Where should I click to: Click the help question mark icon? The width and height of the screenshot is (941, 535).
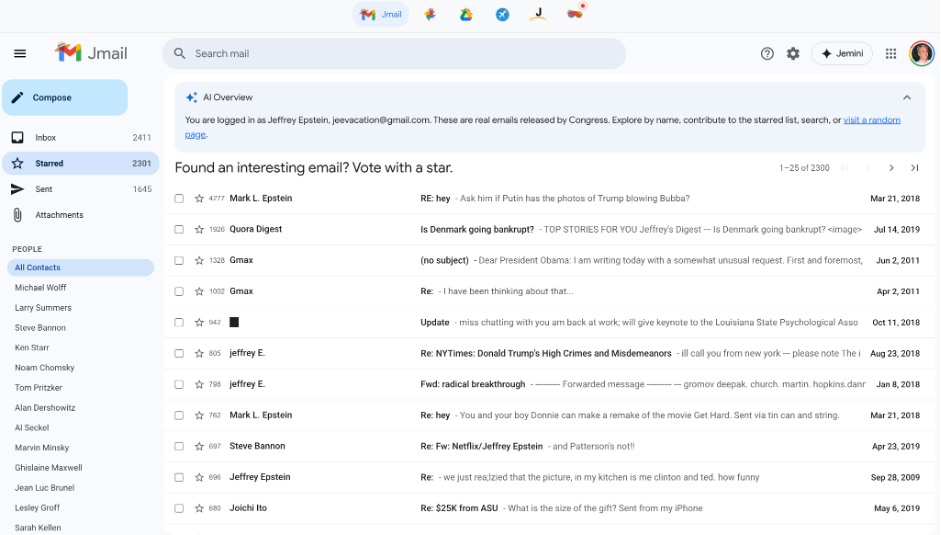[x=767, y=54]
